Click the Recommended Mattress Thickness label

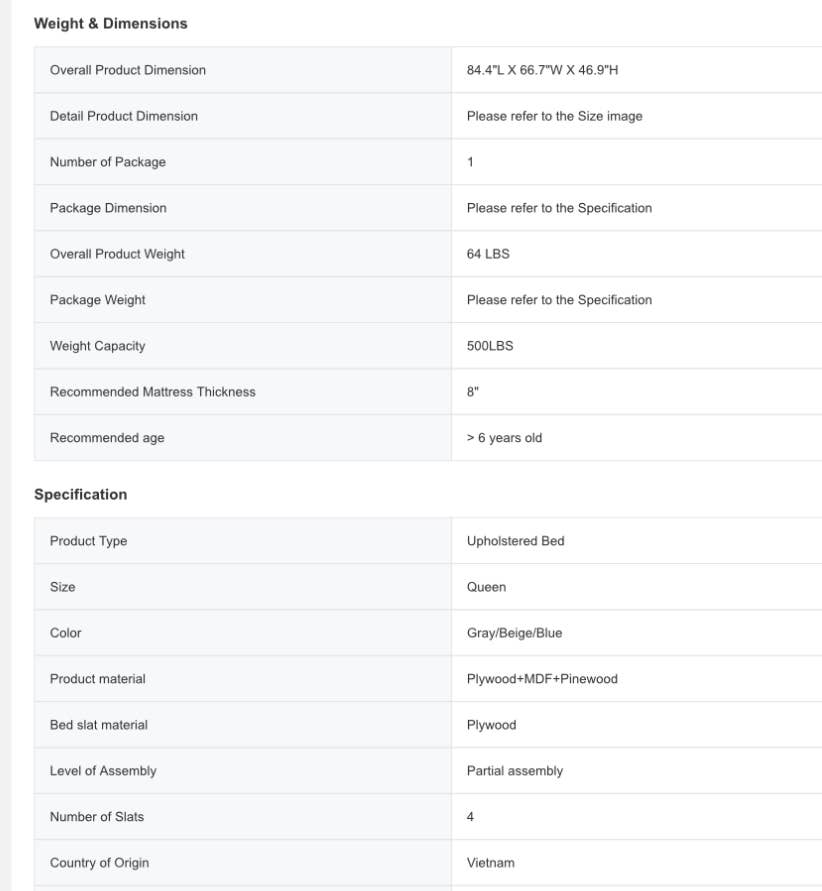pos(153,392)
